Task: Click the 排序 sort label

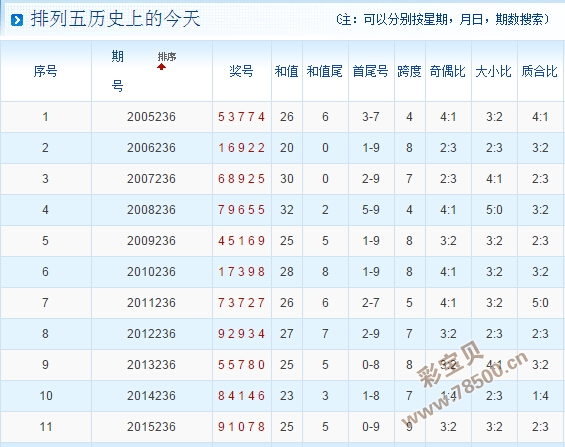Action: coord(167,57)
